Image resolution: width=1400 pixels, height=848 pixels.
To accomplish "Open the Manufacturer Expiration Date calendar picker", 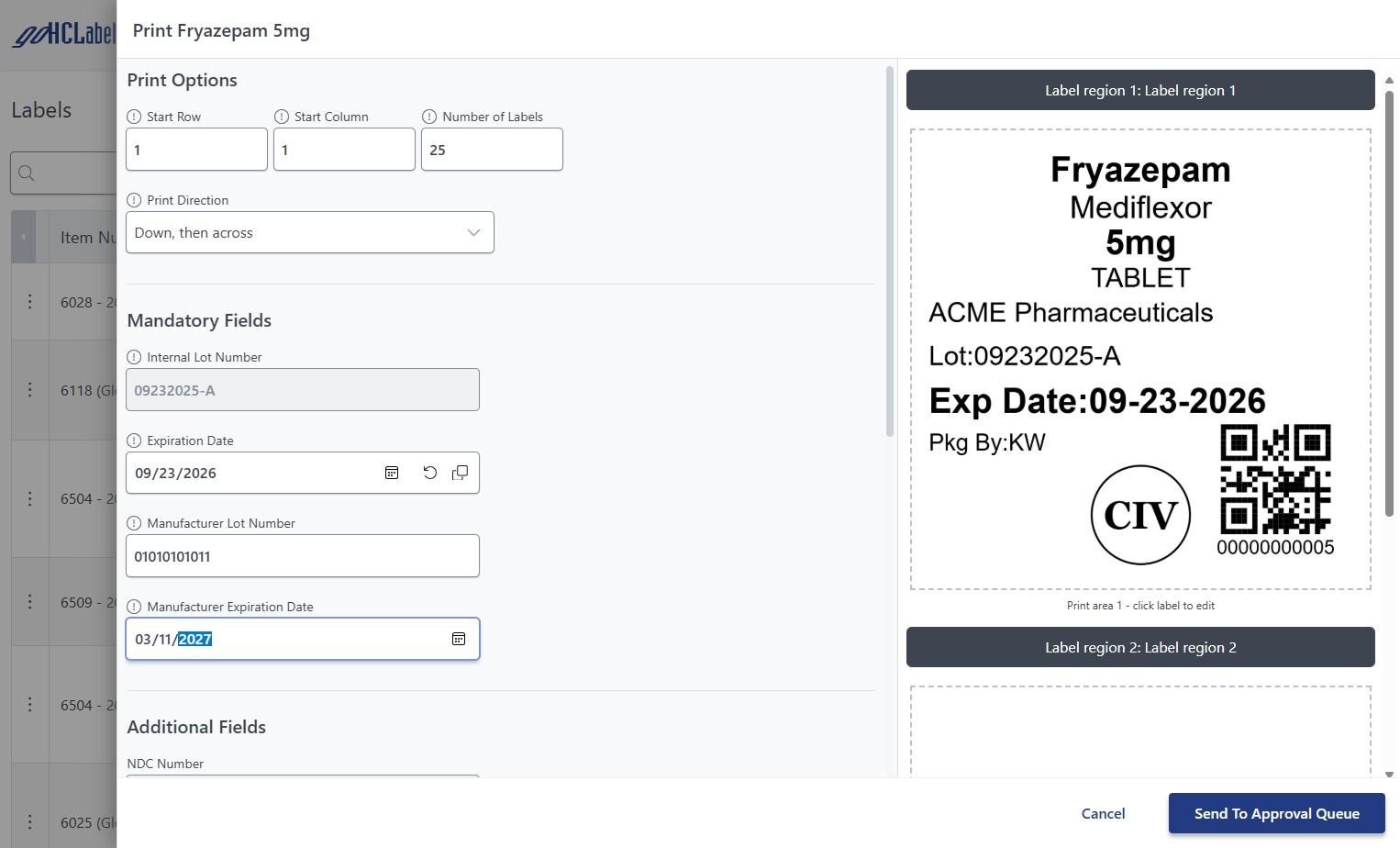I will click(459, 639).
